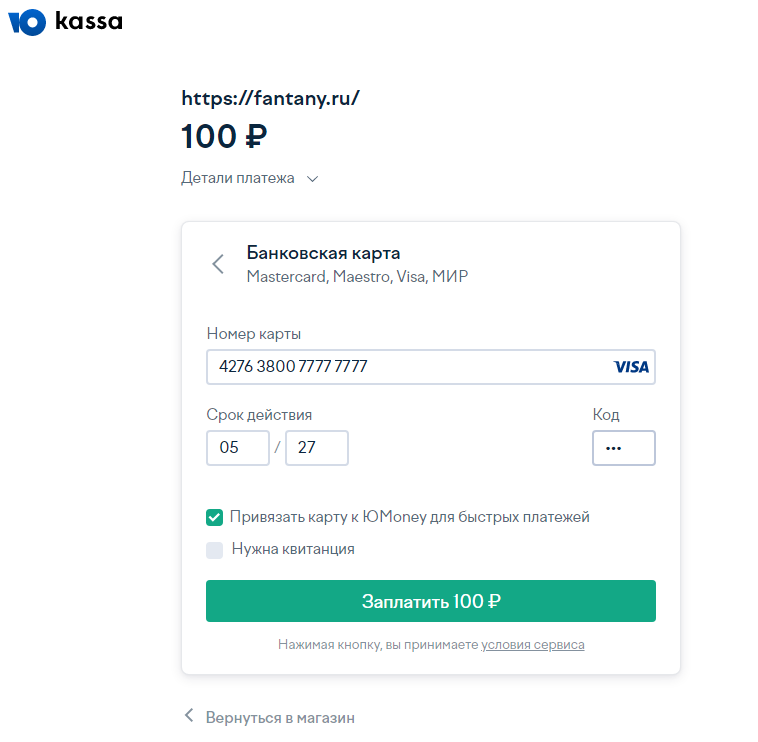Click the card number input field
The height and width of the screenshot is (742, 758).
(400, 367)
